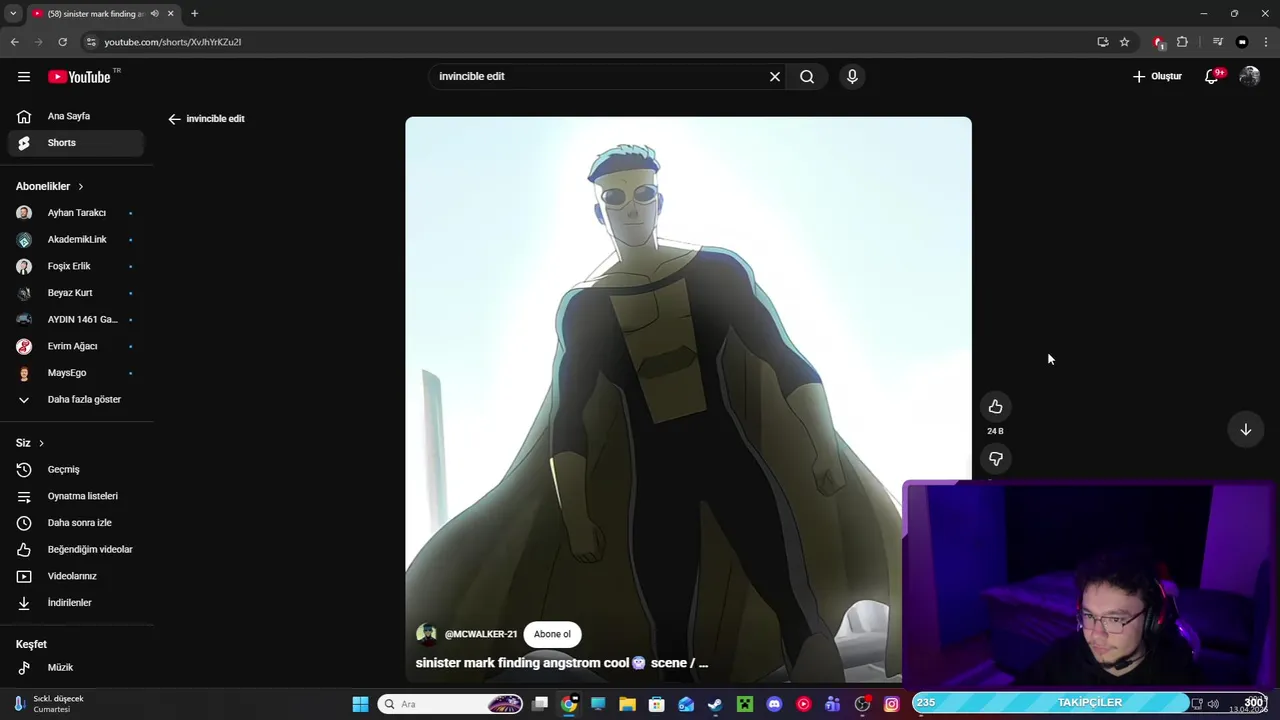The height and width of the screenshot is (720, 1280).
Task: Open Daha sonra izle
Action: (x=76, y=523)
